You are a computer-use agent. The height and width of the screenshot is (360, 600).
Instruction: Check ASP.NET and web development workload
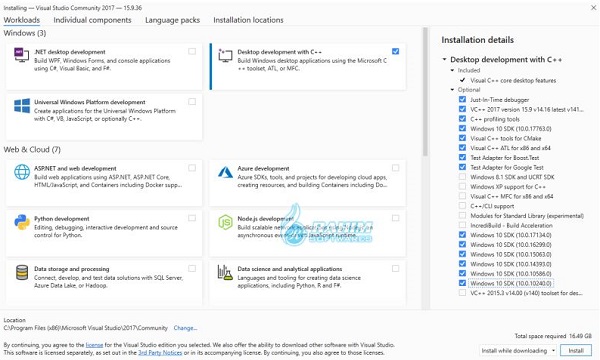click(x=192, y=168)
